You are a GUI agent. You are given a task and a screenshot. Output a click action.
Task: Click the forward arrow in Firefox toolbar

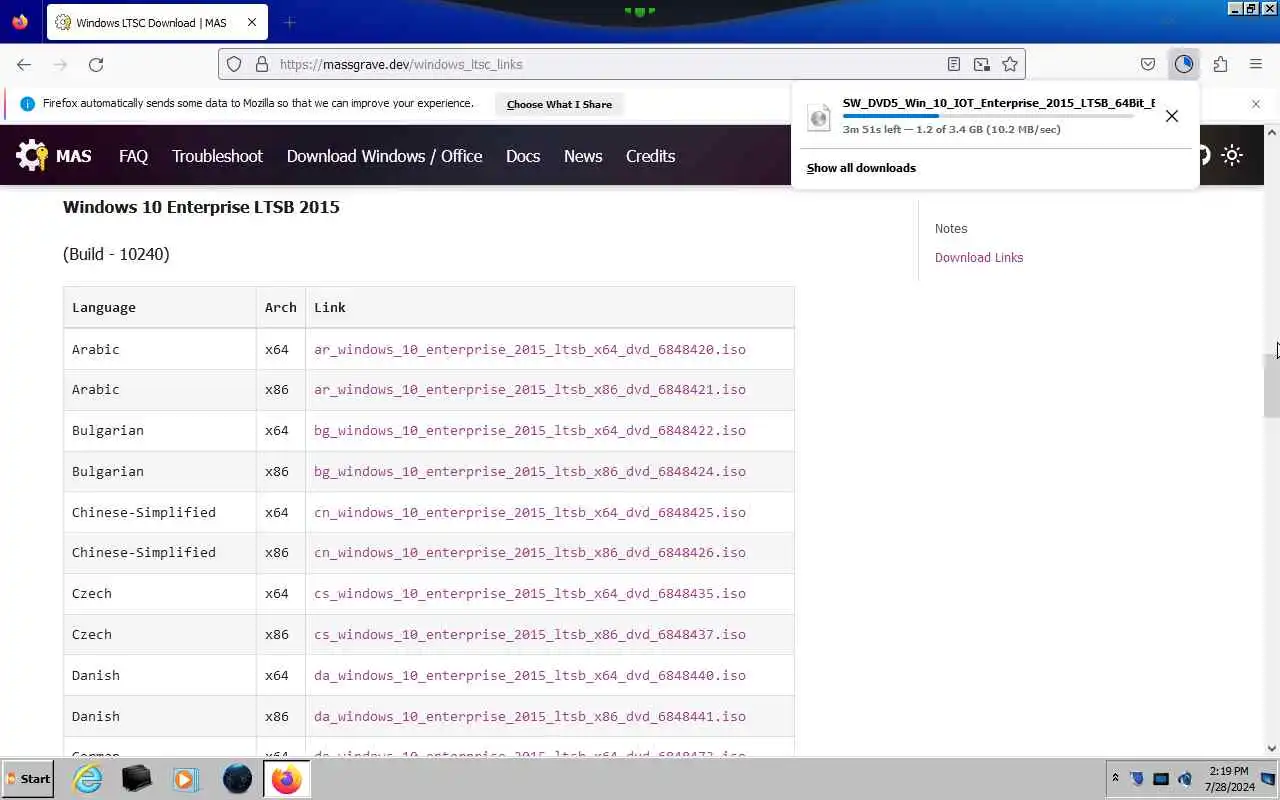click(x=60, y=64)
